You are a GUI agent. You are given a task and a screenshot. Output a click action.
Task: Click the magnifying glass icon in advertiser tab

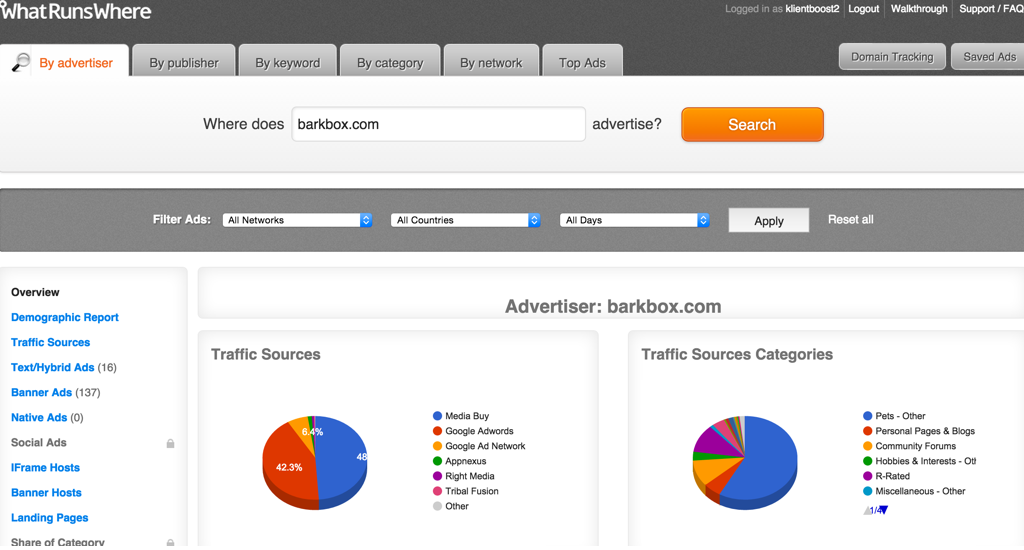pos(21,62)
